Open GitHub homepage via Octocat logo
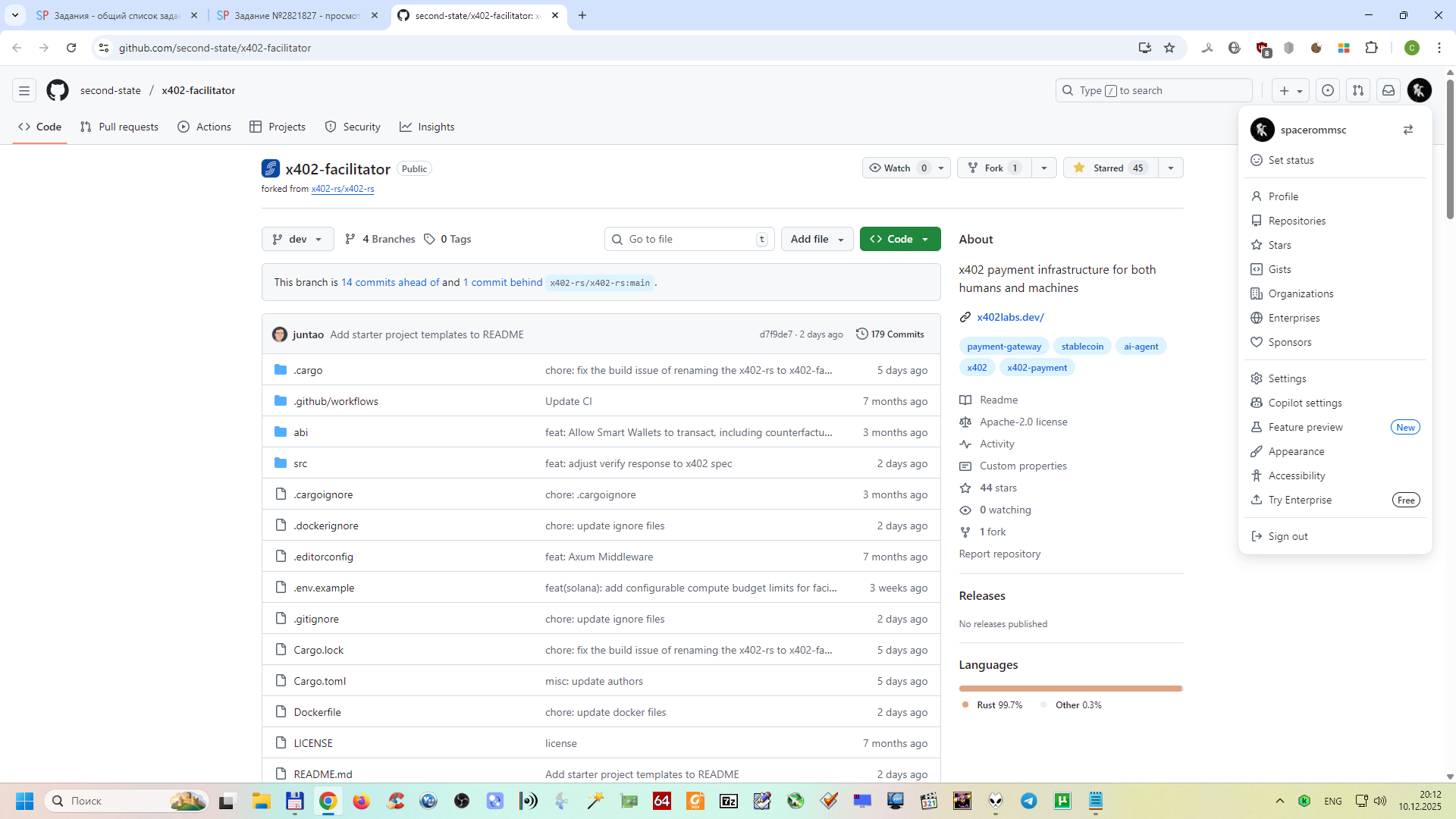The image size is (1456, 819). click(x=58, y=90)
